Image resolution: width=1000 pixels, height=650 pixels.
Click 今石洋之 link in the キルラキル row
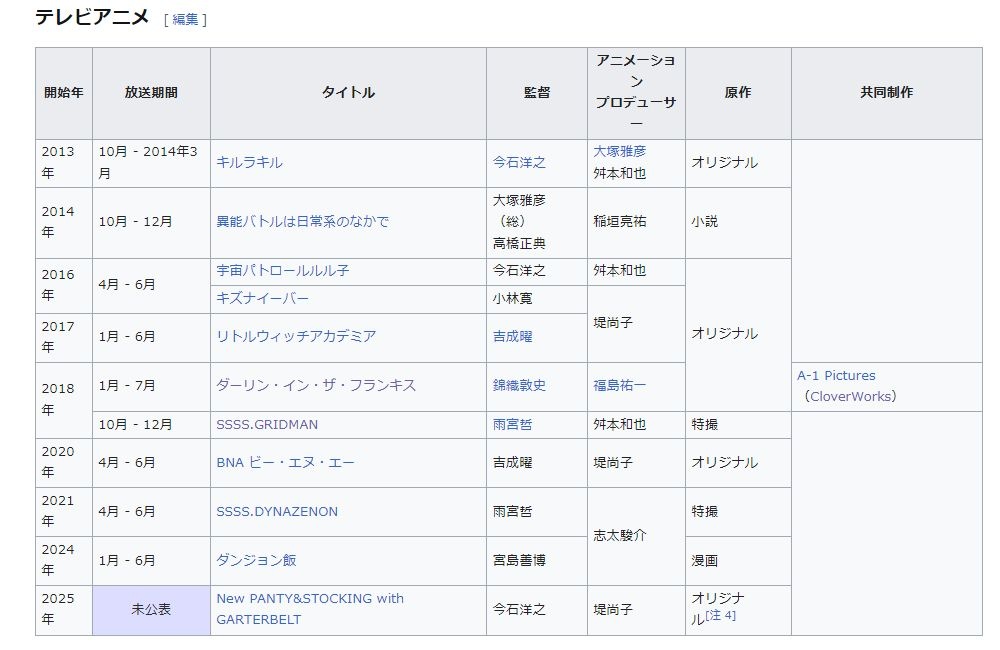point(519,162)
